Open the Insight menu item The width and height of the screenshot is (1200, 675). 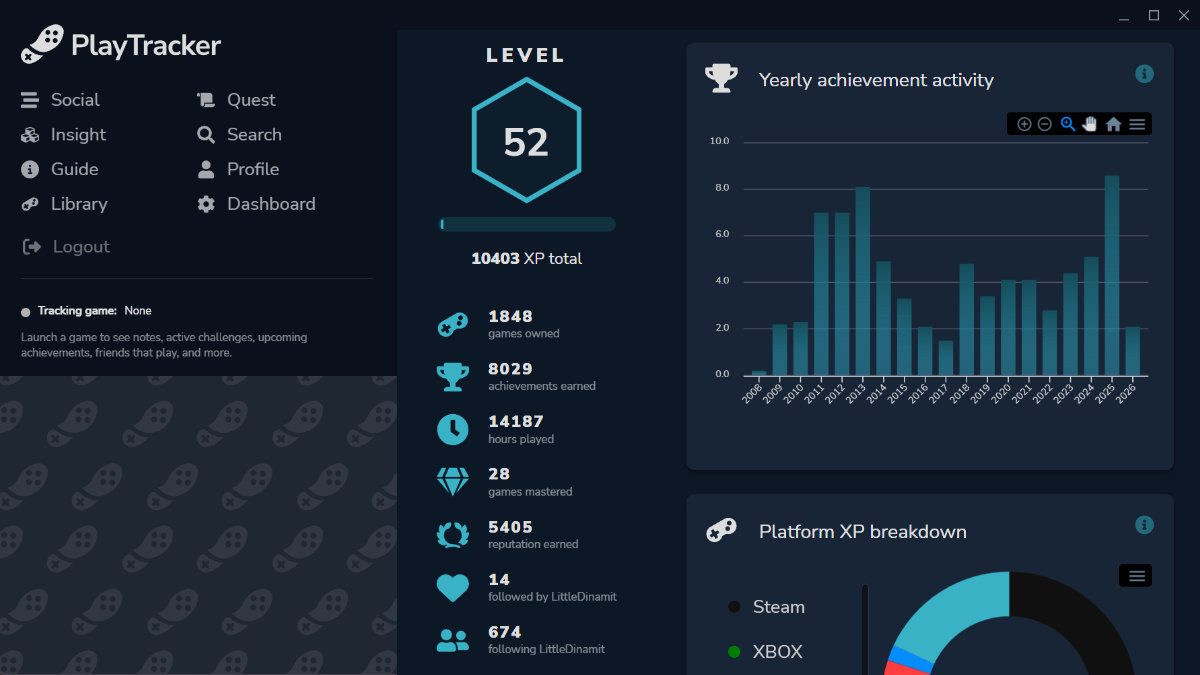coord(78,134)
